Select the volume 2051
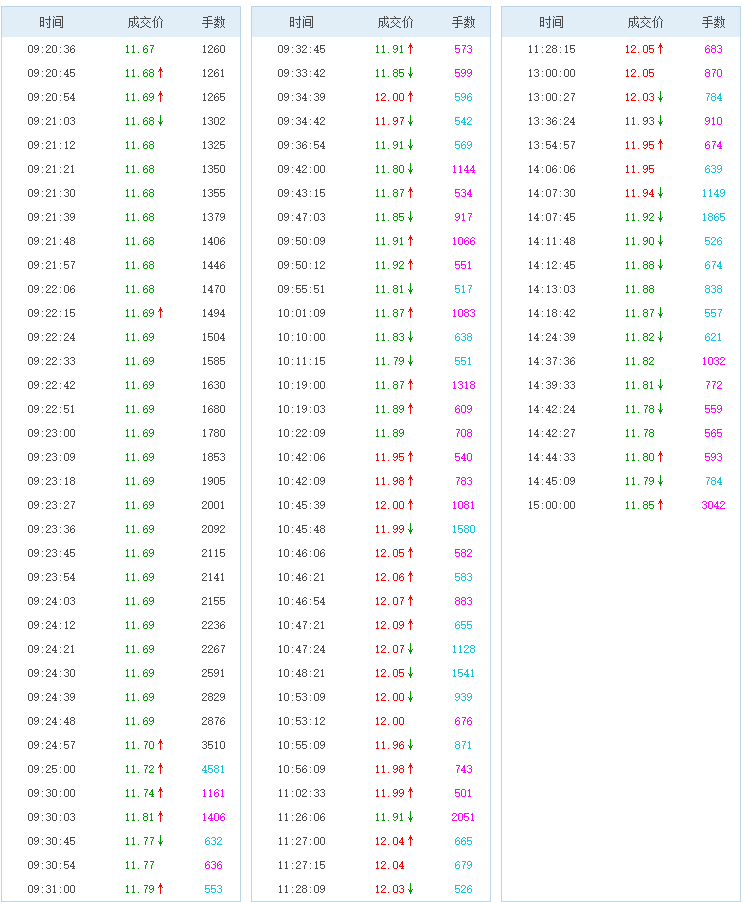 pyautogui.click(x=464, y=817)
